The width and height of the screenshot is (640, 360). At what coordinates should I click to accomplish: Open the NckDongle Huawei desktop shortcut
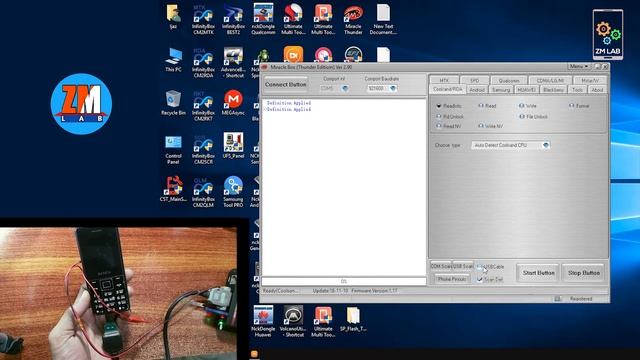[x=263, y=322]
